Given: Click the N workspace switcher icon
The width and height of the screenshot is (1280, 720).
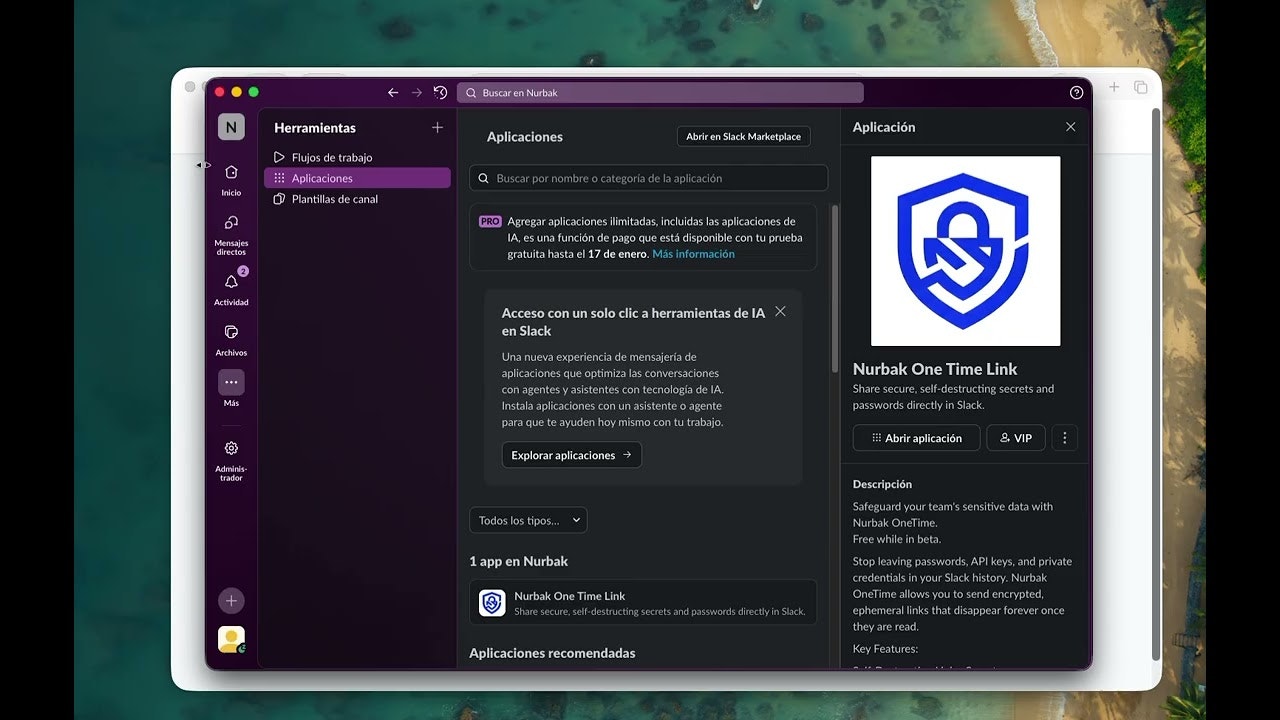Looking at the screenshot, I should 231,127.
